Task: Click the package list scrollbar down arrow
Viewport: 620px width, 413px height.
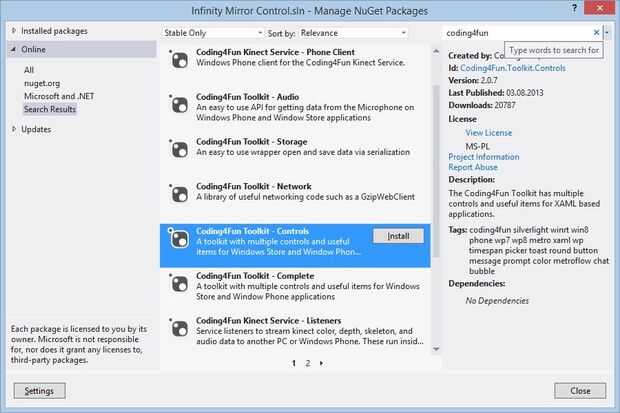Action: point(436,349)
